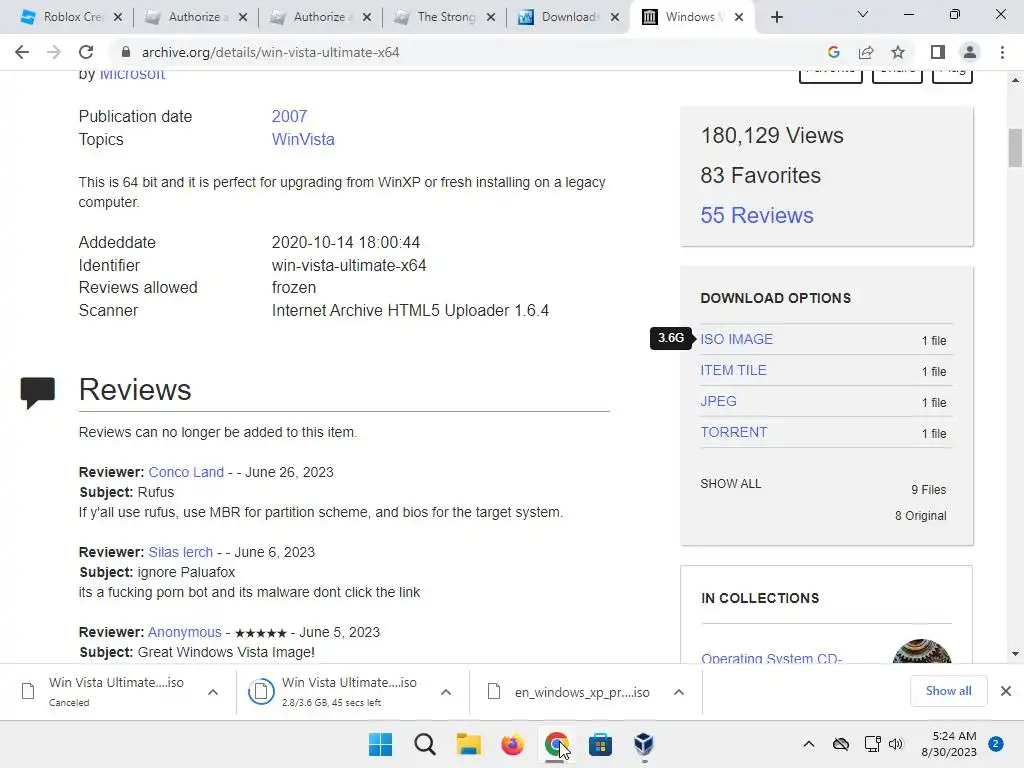Image resolution: width=1024 pixels, height=768 pixels.
Task: Show all downloads
Action: (x=948, y=691)
